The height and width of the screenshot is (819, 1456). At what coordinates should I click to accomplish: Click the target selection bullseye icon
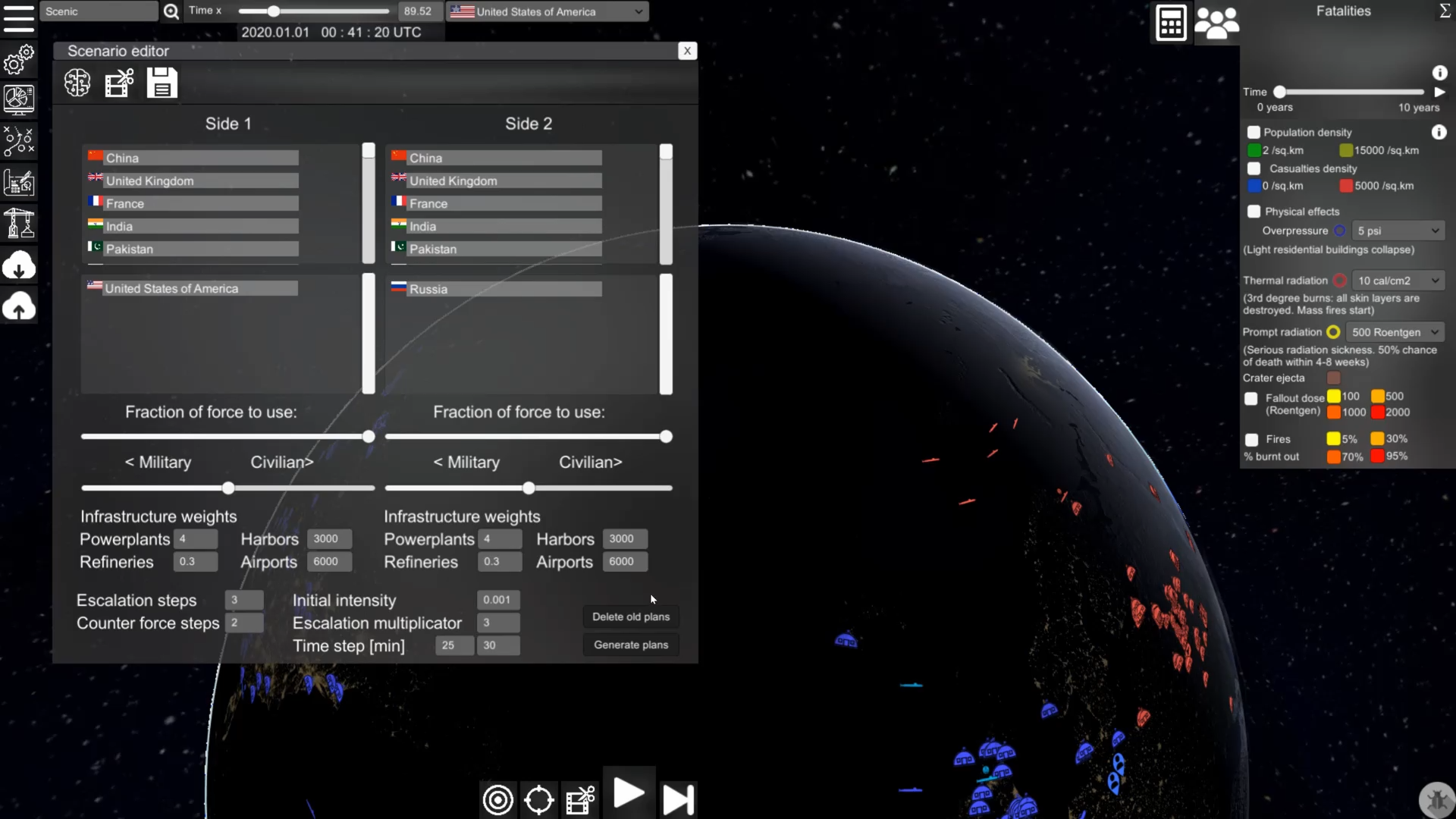(498, 799)
